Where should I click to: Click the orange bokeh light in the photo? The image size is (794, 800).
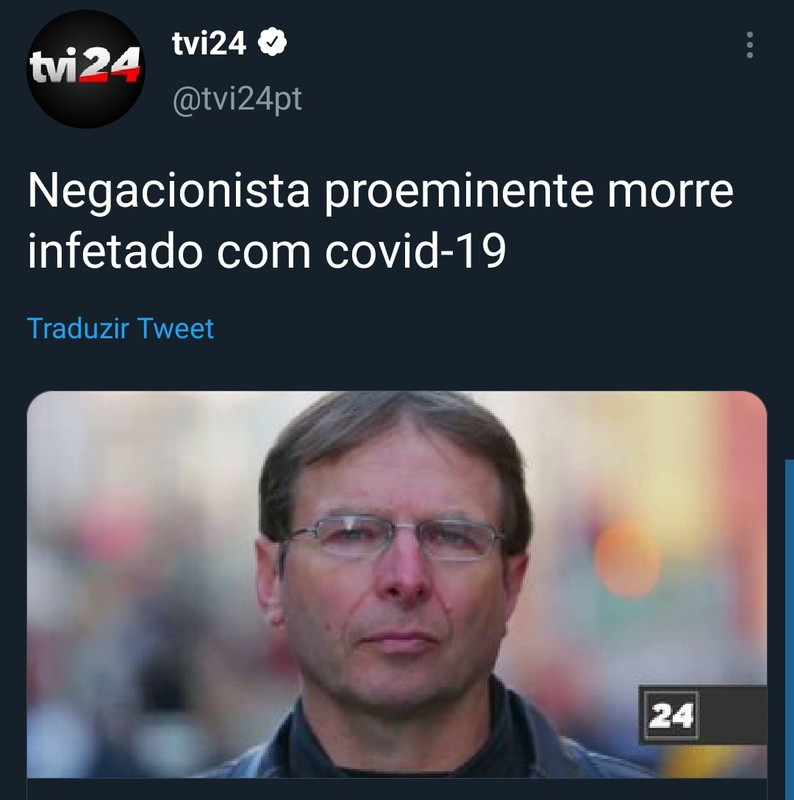point(627,559)
